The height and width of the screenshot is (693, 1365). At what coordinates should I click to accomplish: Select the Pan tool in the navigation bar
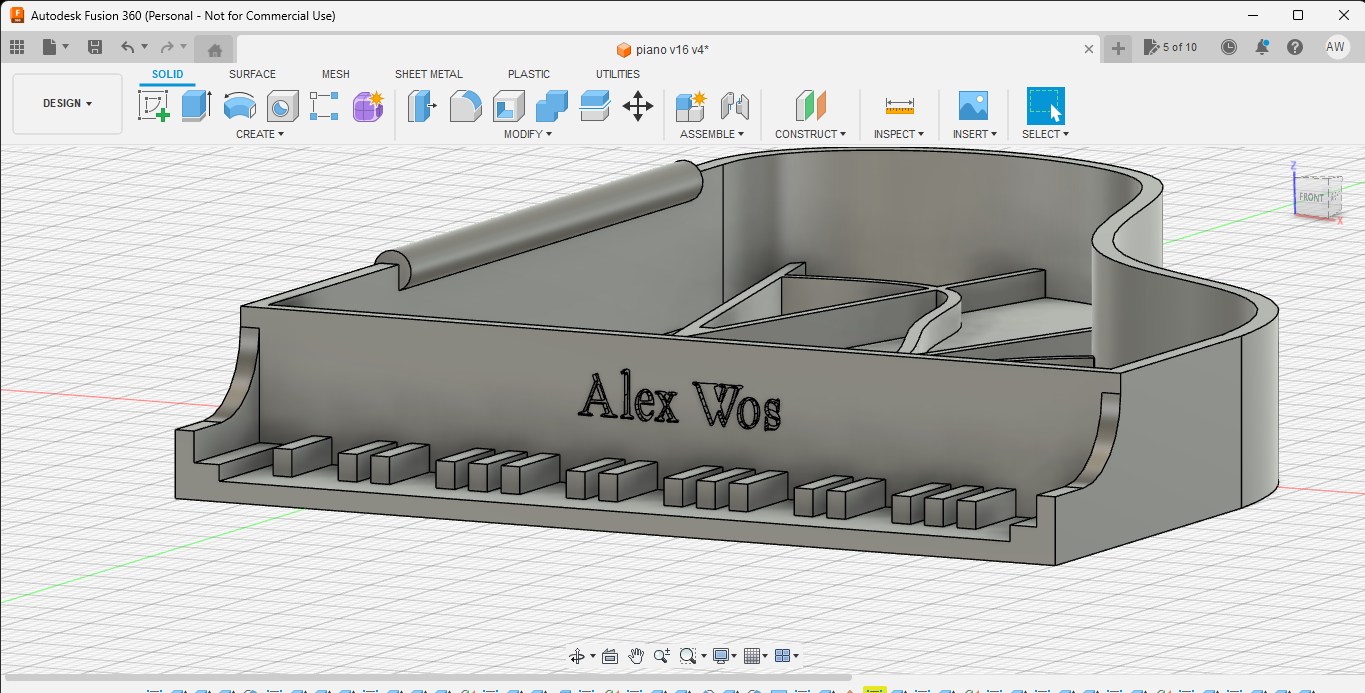tap(636, 655)
